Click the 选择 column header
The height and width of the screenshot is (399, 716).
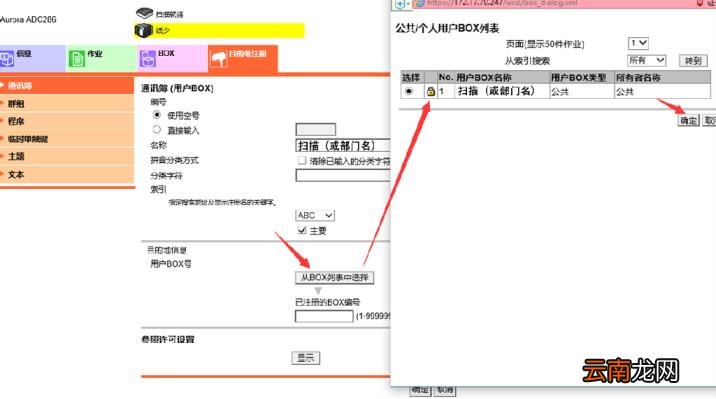point(411,78)
